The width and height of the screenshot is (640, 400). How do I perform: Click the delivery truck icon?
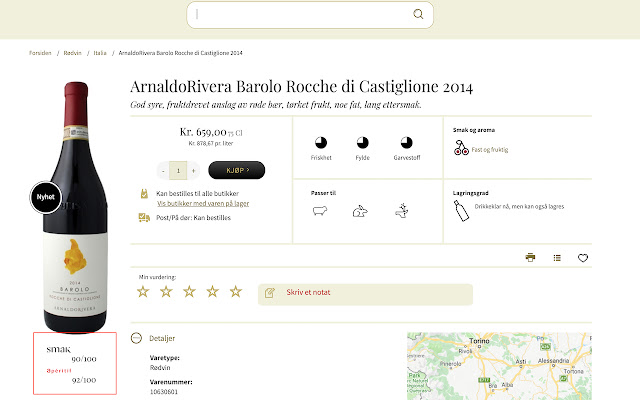(x=144, y=218)
